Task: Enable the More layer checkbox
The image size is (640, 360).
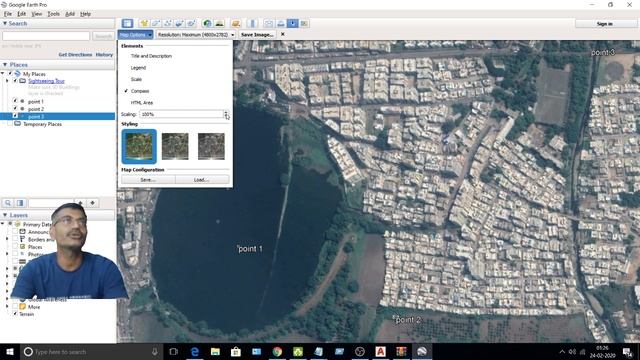Action: coord(15,306)
